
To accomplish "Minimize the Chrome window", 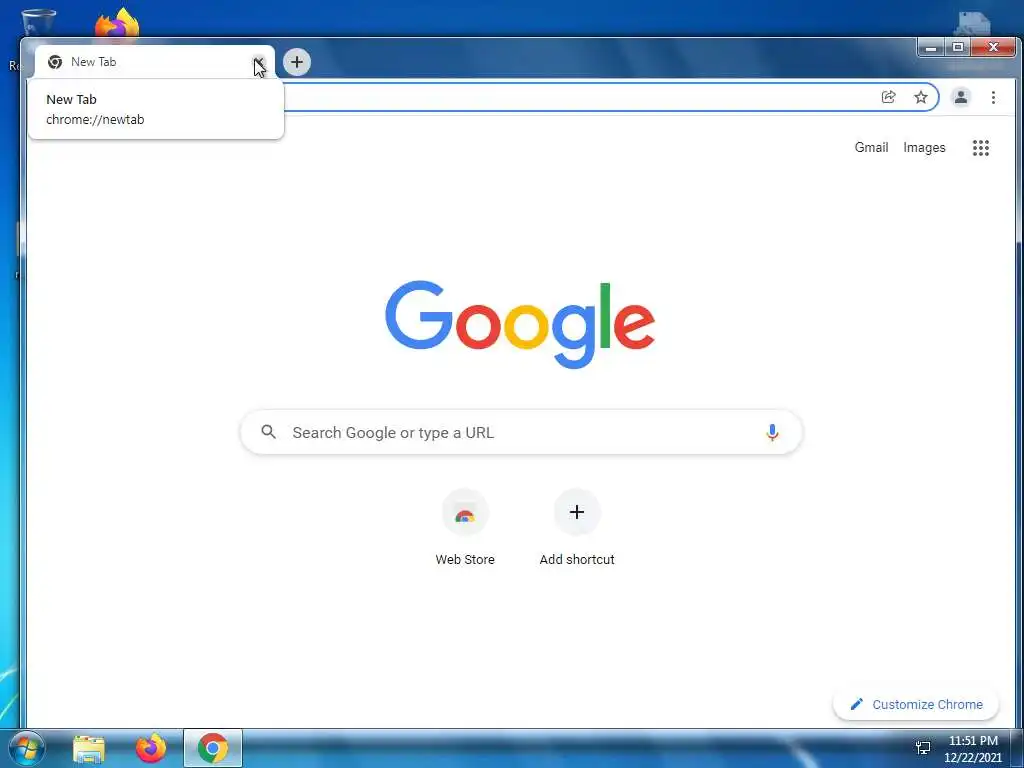I will tap(931, 48).
